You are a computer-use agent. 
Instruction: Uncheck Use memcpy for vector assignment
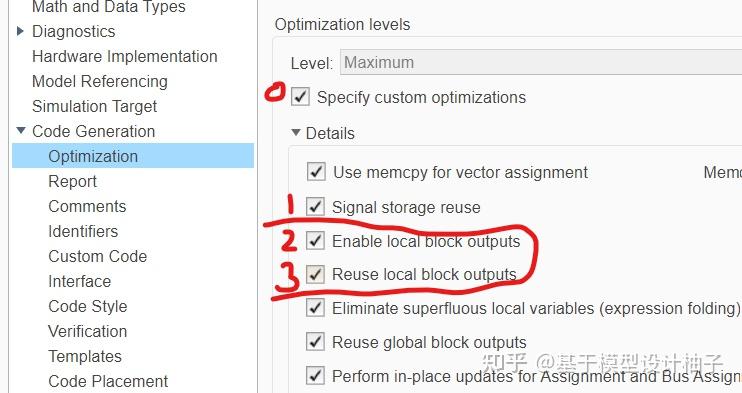pyautogui.click(x=316, y=172)
